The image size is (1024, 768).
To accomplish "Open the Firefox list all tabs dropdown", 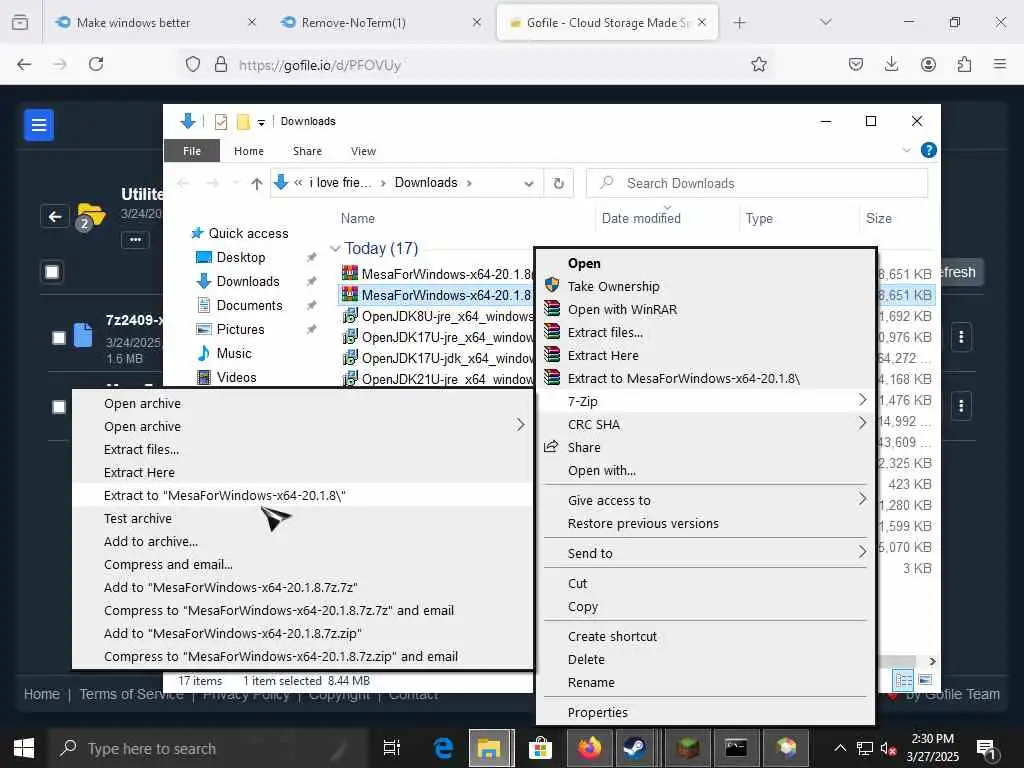I will (825, 22).
